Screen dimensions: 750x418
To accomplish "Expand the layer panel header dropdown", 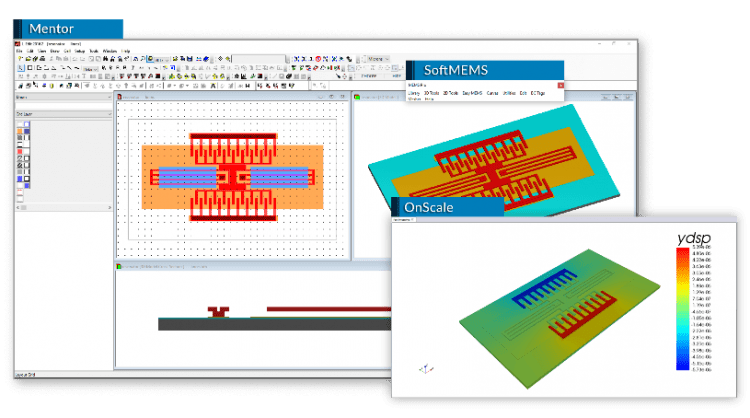I will coord(108,114).
